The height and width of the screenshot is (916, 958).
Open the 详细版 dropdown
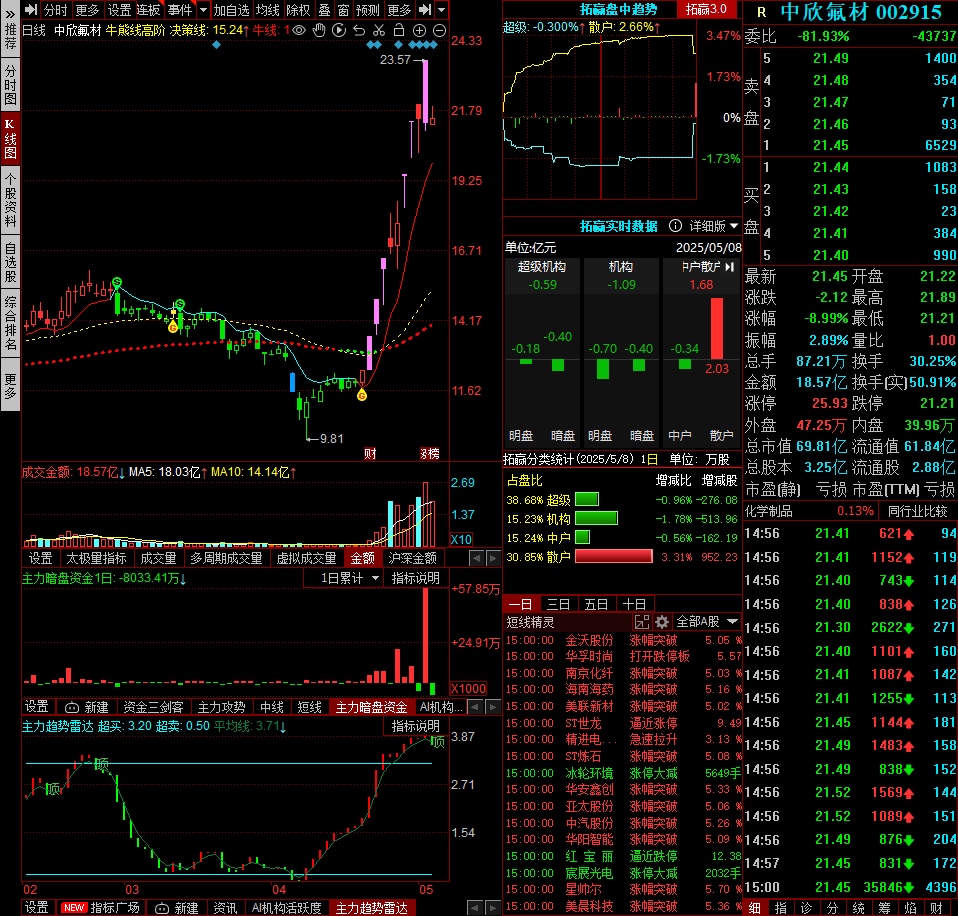(x=714, y=226)
